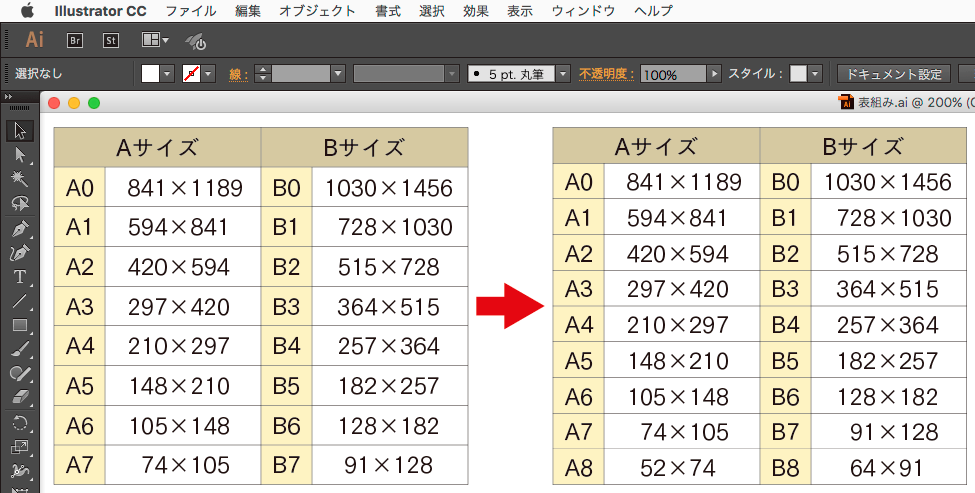Screen dimensions: 975x493
Task: Select the Selection (black arrow) tool
Action: 20,131
